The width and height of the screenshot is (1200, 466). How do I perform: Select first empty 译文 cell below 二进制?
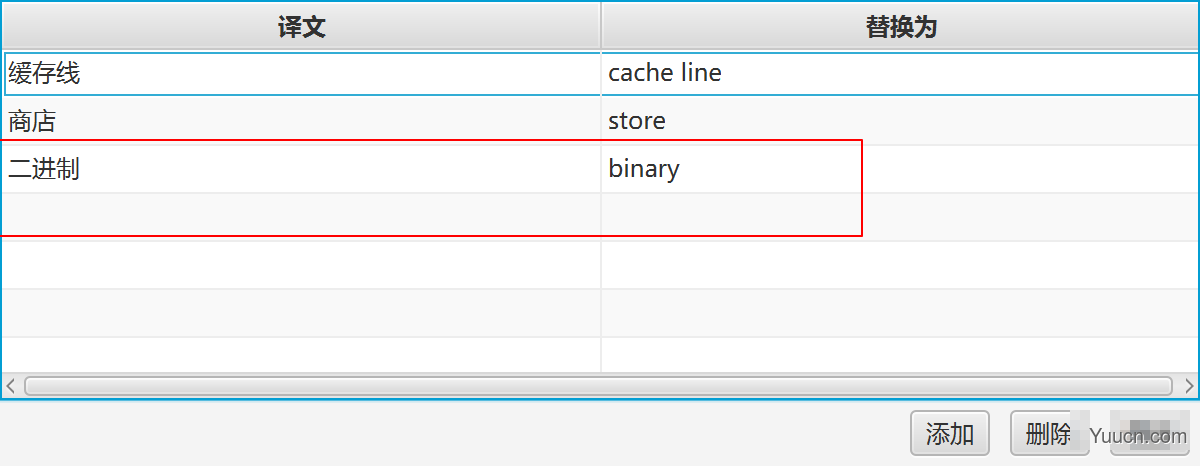[x=301, y=217]
